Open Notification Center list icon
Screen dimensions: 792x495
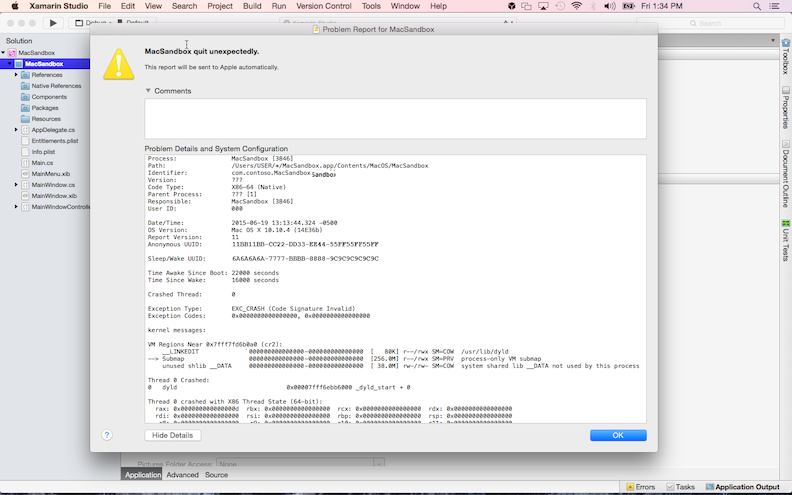pyautogui.click(x=774, y=6)
